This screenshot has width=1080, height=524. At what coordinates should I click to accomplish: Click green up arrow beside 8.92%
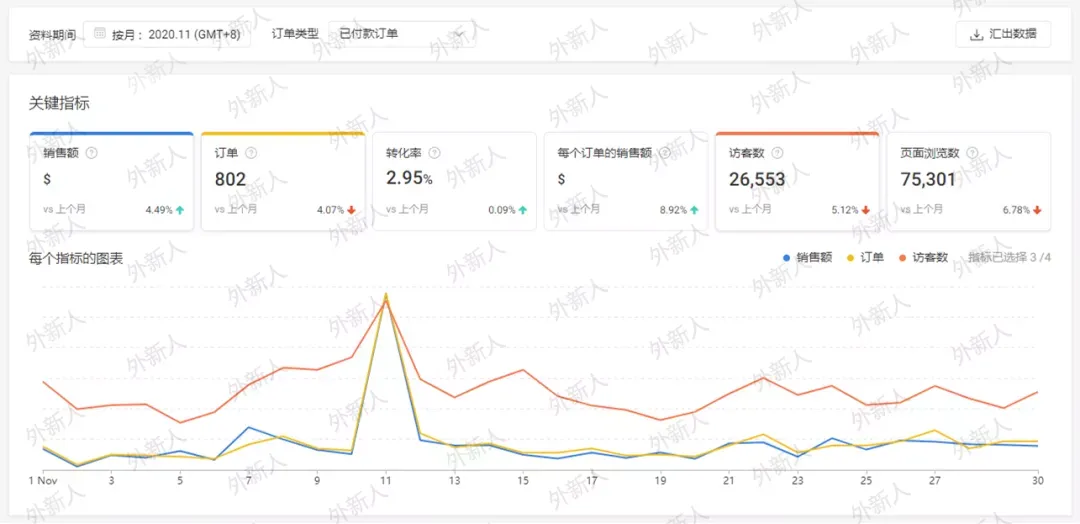click(694, 209)
